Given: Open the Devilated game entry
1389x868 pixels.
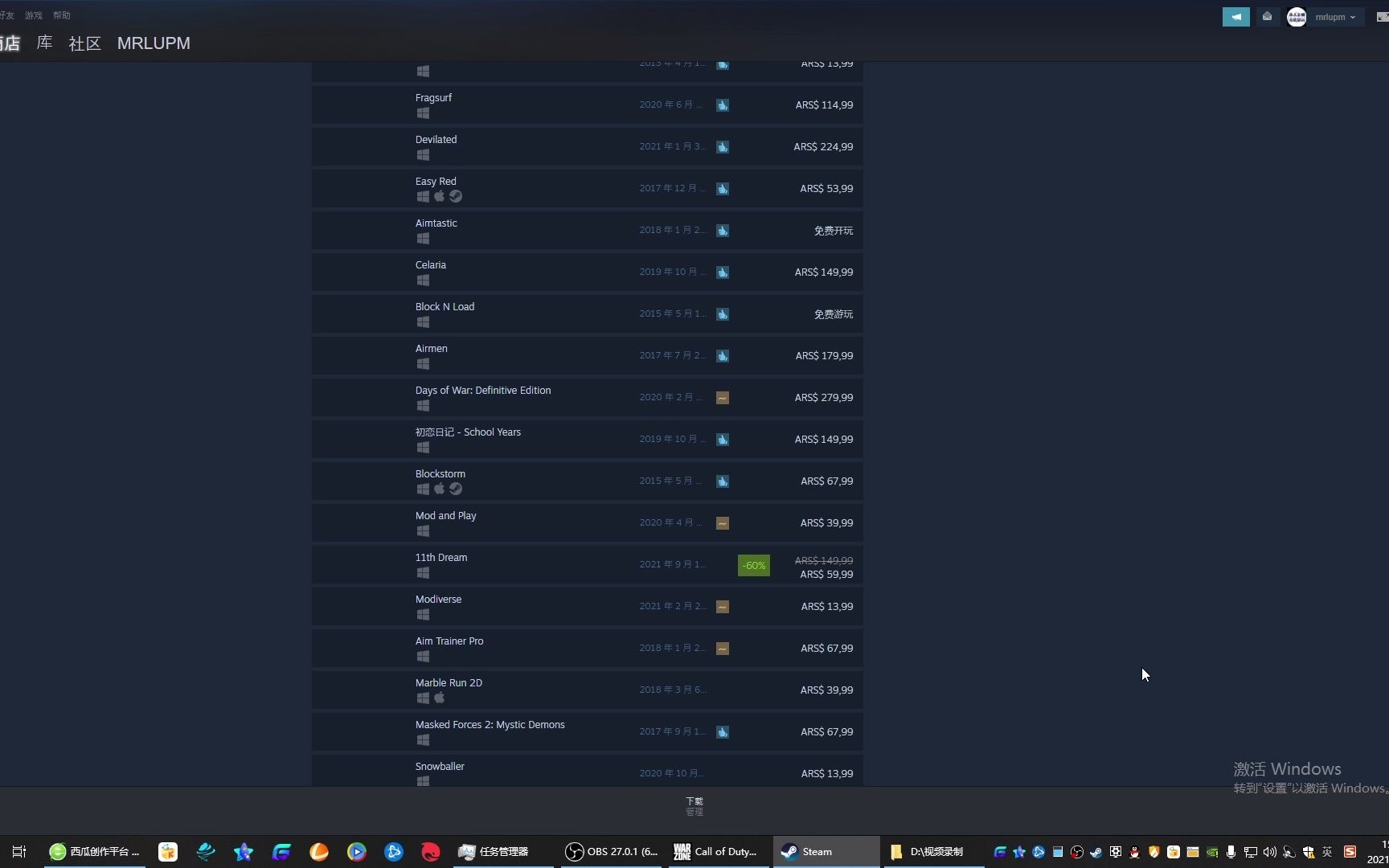Looking at the screenshot, I should tap(588, 147).
